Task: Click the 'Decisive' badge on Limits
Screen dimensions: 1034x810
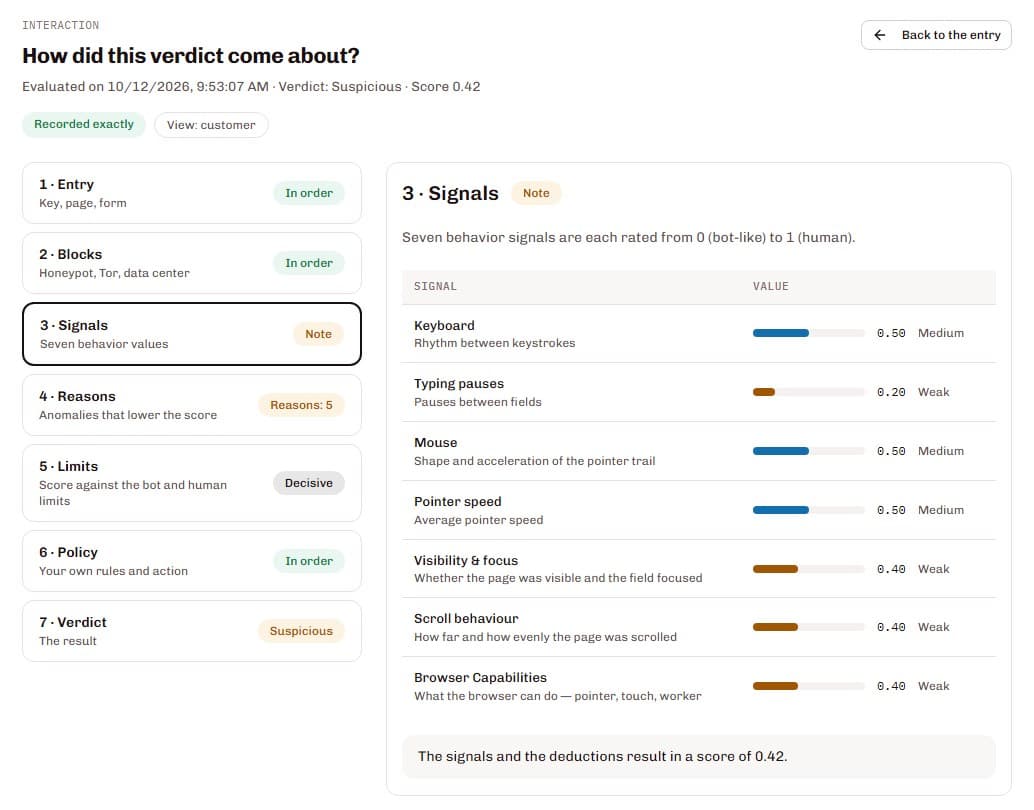Action: (x=309, y=483)
